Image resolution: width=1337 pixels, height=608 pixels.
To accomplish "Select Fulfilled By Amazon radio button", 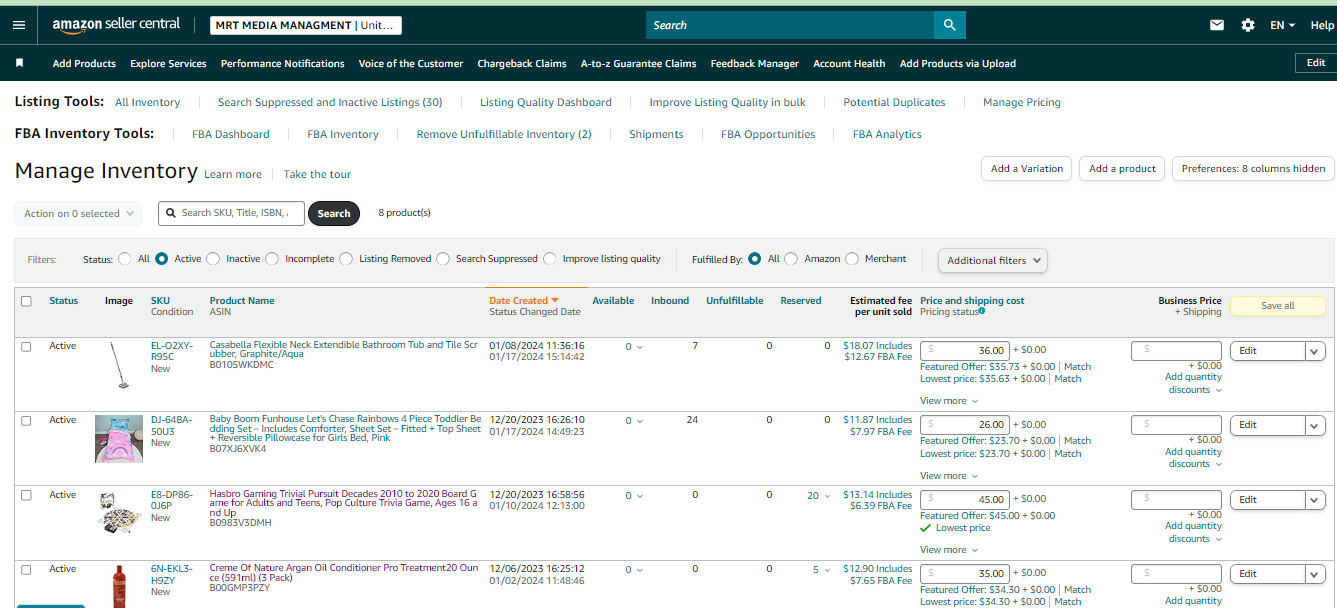I will (791, 259).
